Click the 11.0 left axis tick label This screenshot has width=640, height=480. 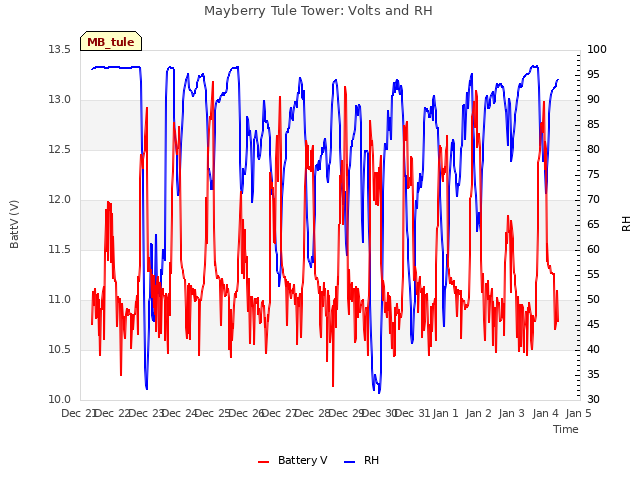point(60,300)
